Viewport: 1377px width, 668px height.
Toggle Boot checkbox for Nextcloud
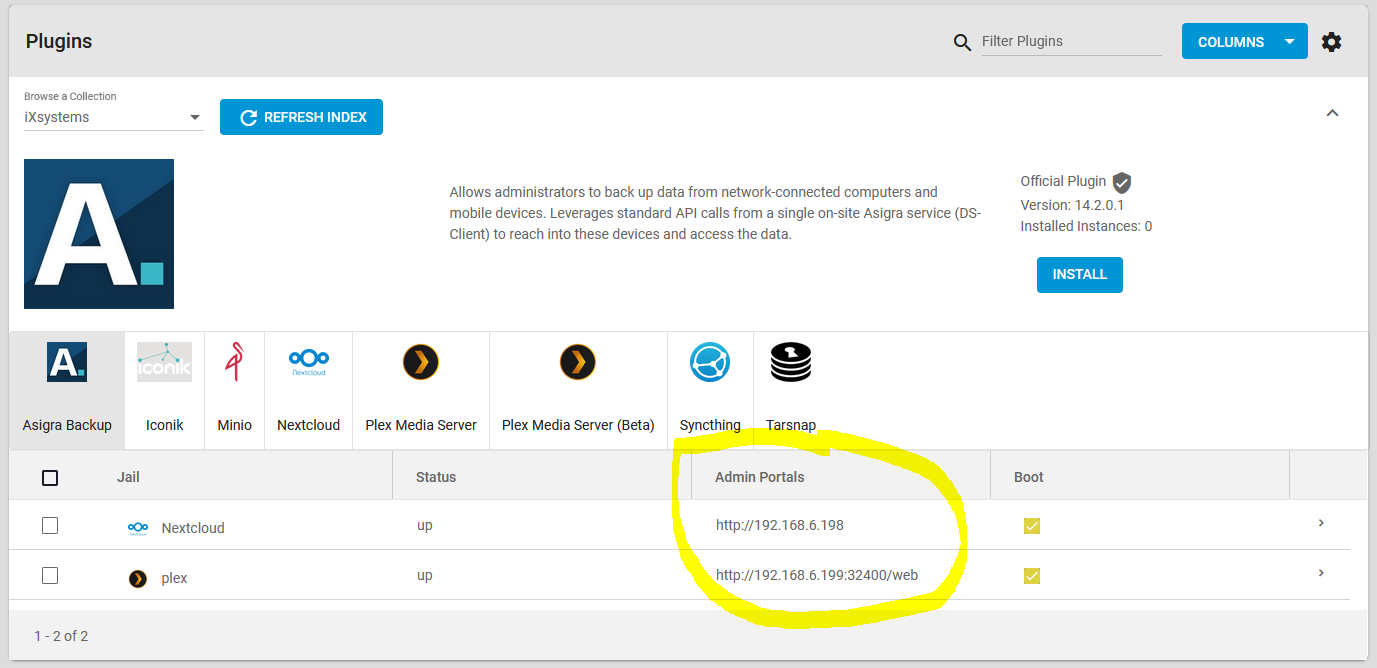[x=1032, y=526]
